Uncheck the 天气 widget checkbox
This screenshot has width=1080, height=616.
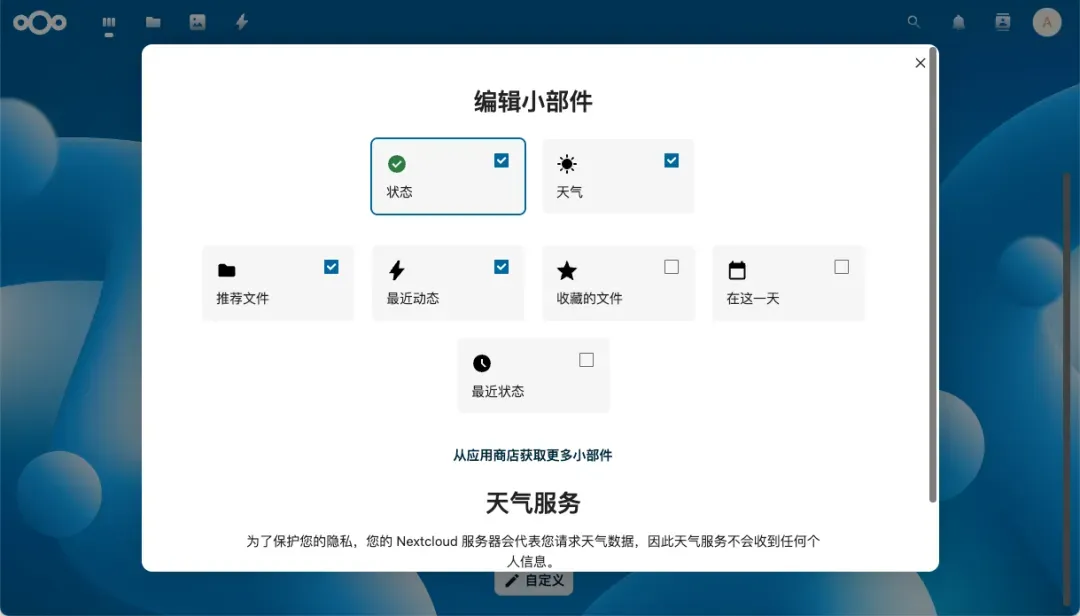tap(672, 161)
